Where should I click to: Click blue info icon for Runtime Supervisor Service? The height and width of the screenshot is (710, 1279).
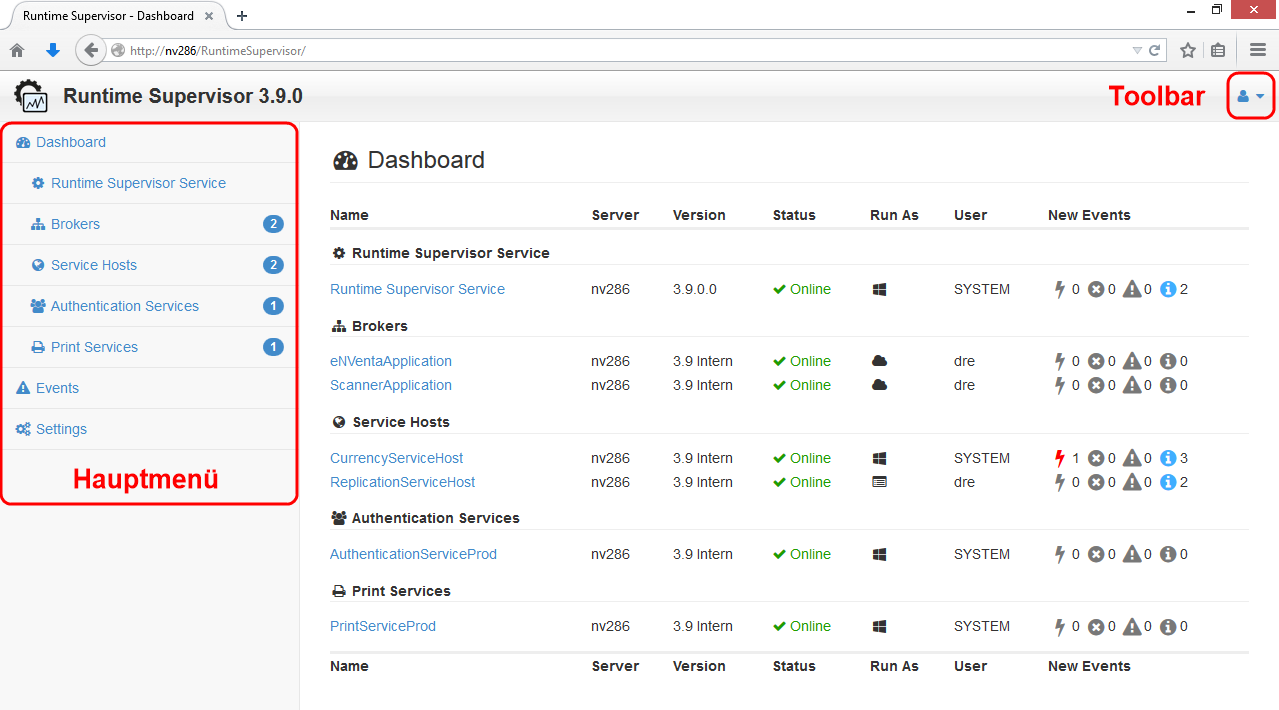pos(1168,289)
